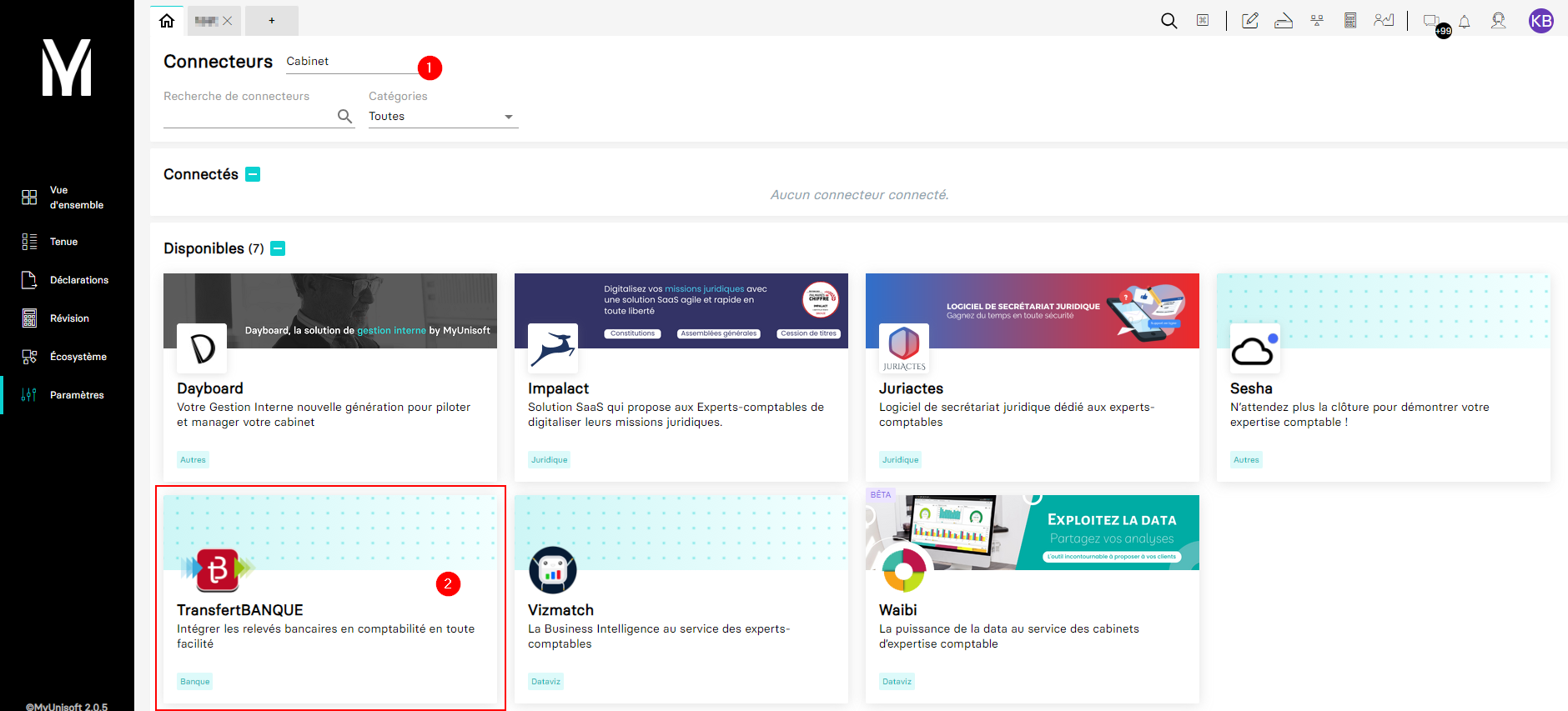Screen dimensions: 1568x711
Task: Click the Autres tag on Sesha card
Action: (x=1246, y=459)
